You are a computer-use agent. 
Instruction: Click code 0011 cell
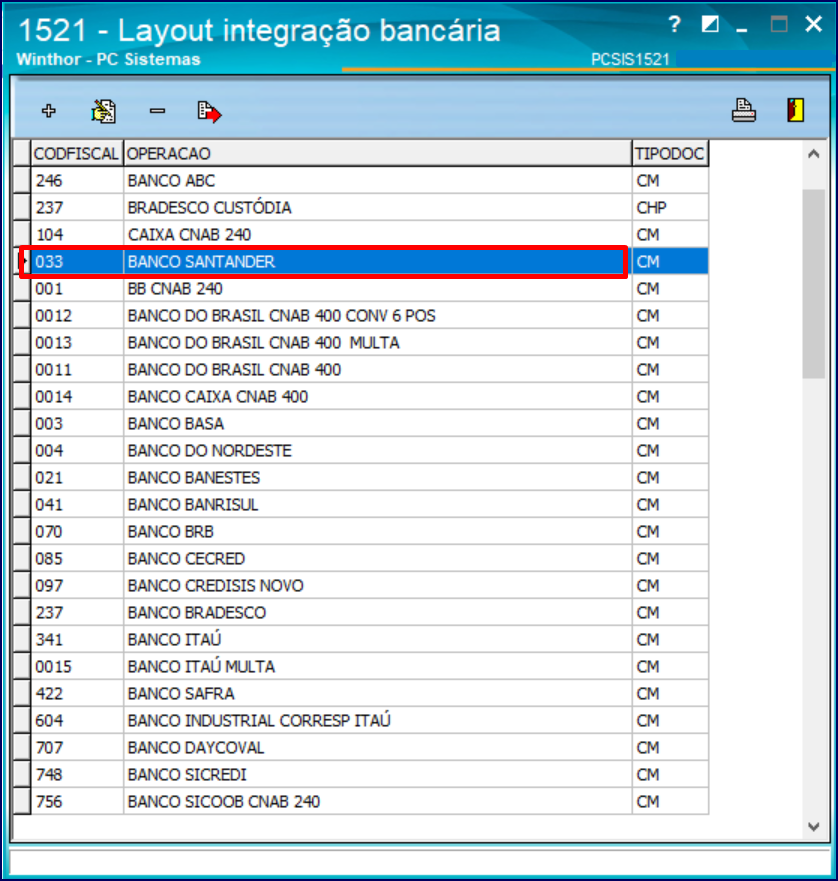pyautogui.click(x=77, y=369)
